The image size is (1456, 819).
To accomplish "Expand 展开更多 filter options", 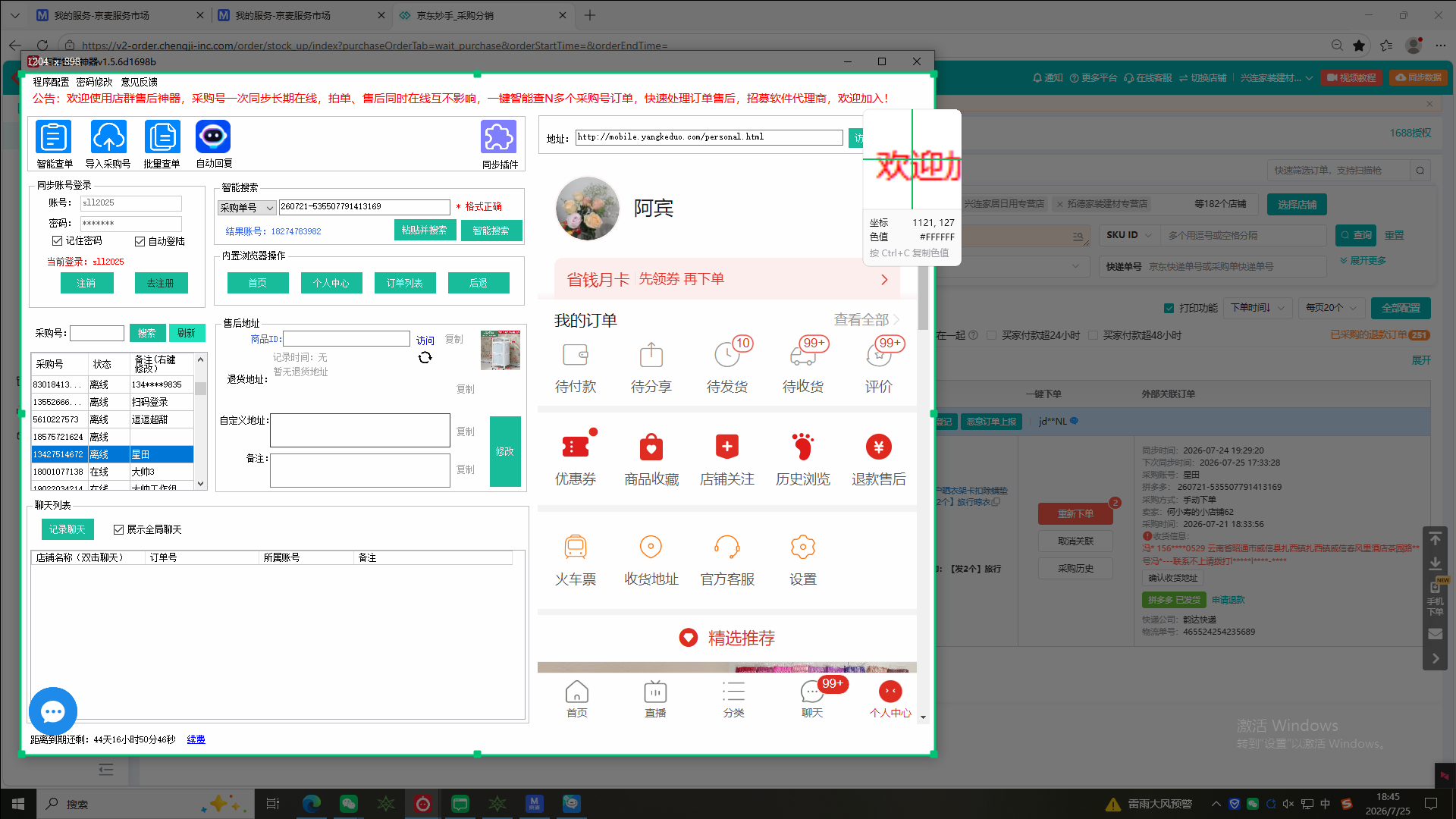I will click(1363, 260).
